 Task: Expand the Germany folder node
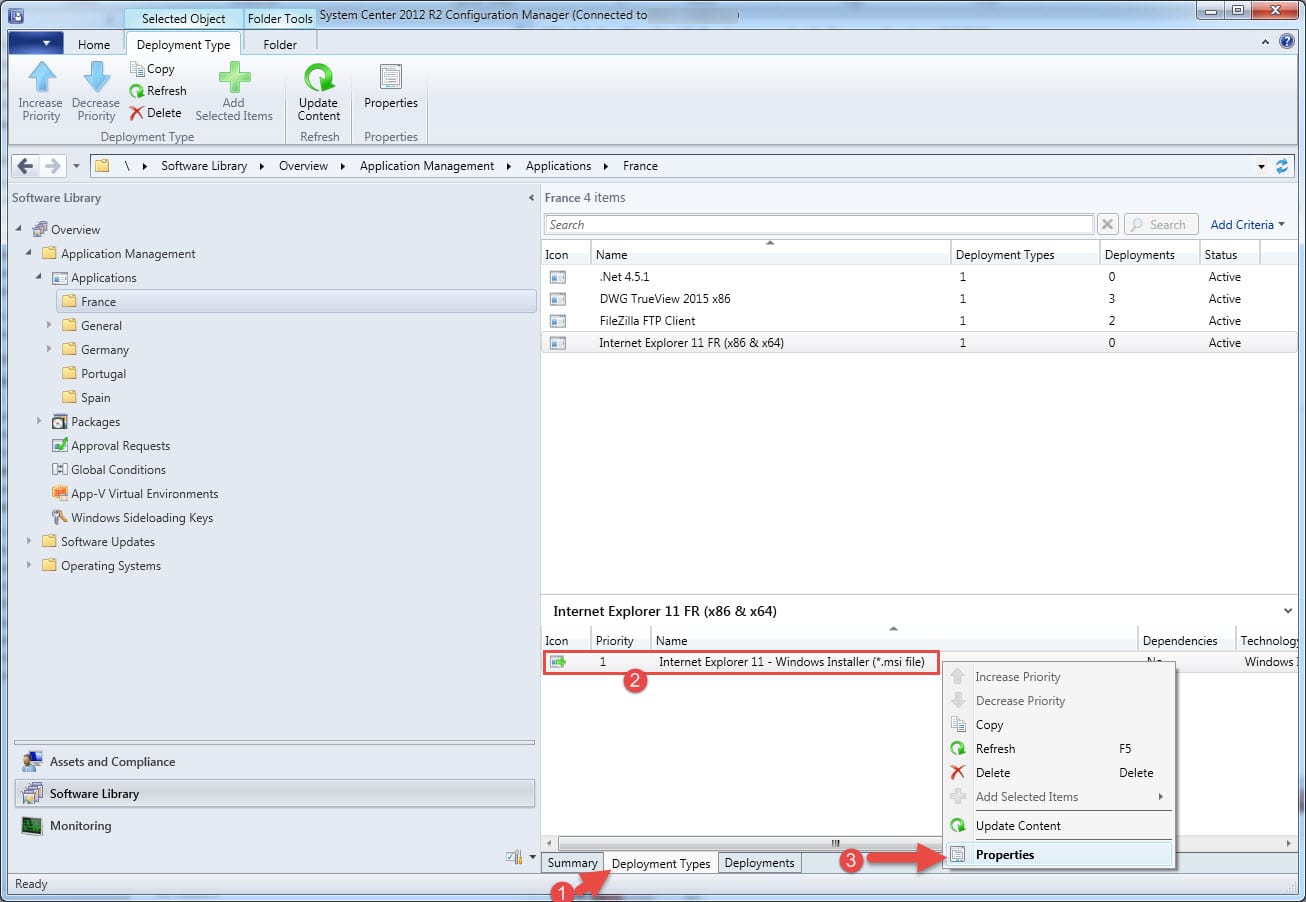(49, 350)
